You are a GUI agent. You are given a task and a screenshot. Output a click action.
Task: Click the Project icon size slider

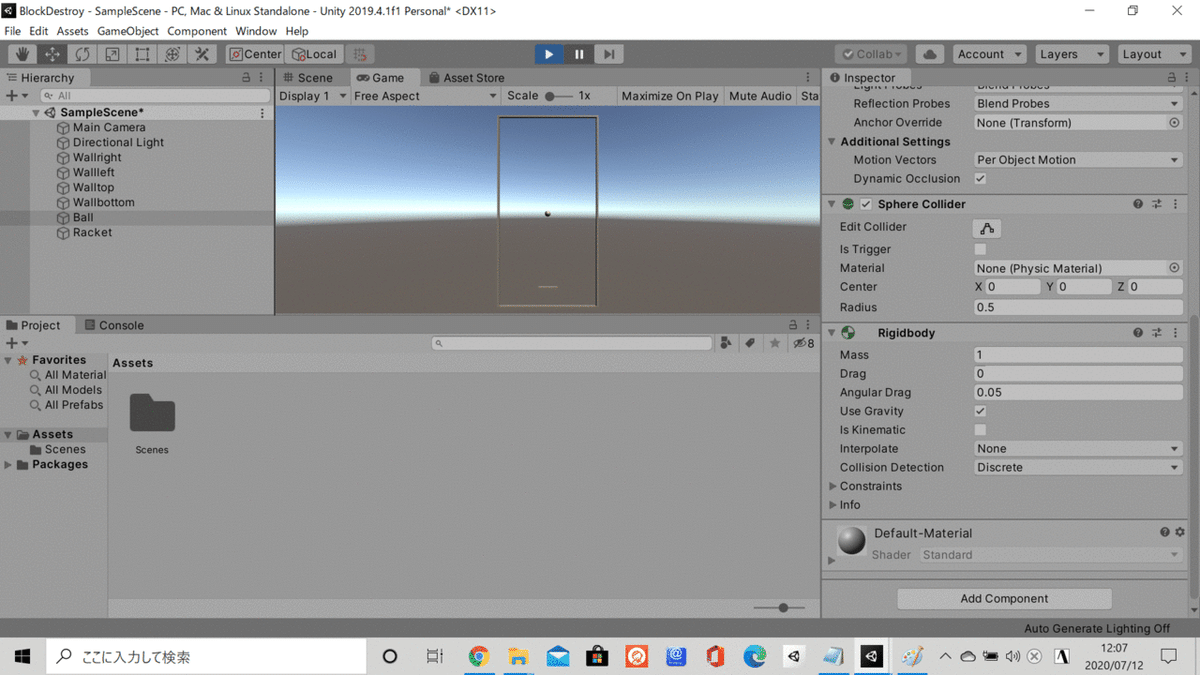(779, 608)
